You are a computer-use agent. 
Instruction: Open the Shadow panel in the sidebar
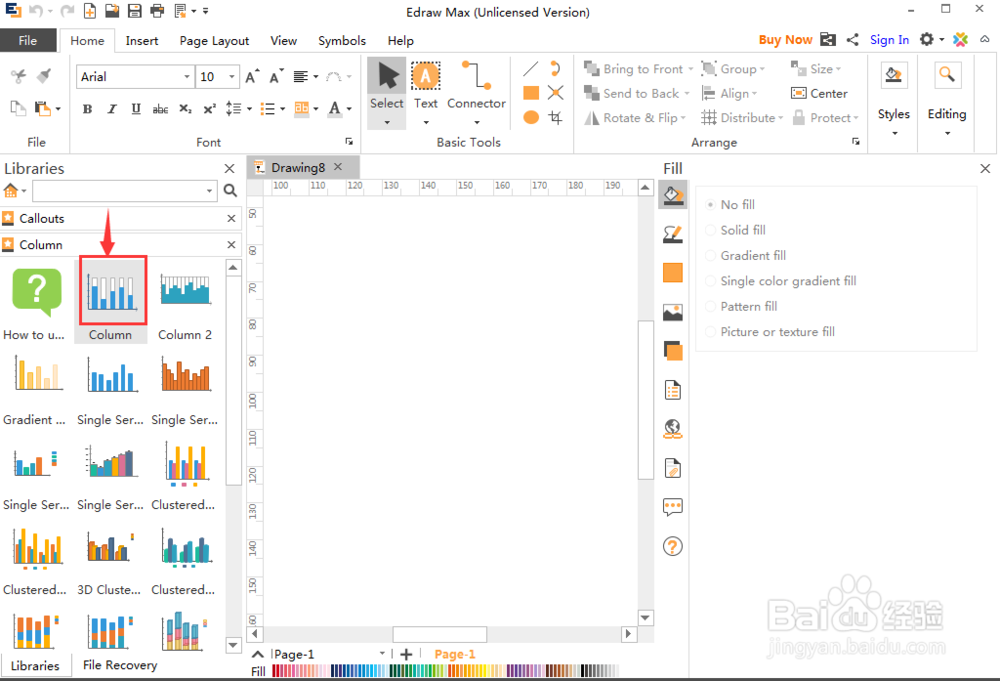coord(672,273)
